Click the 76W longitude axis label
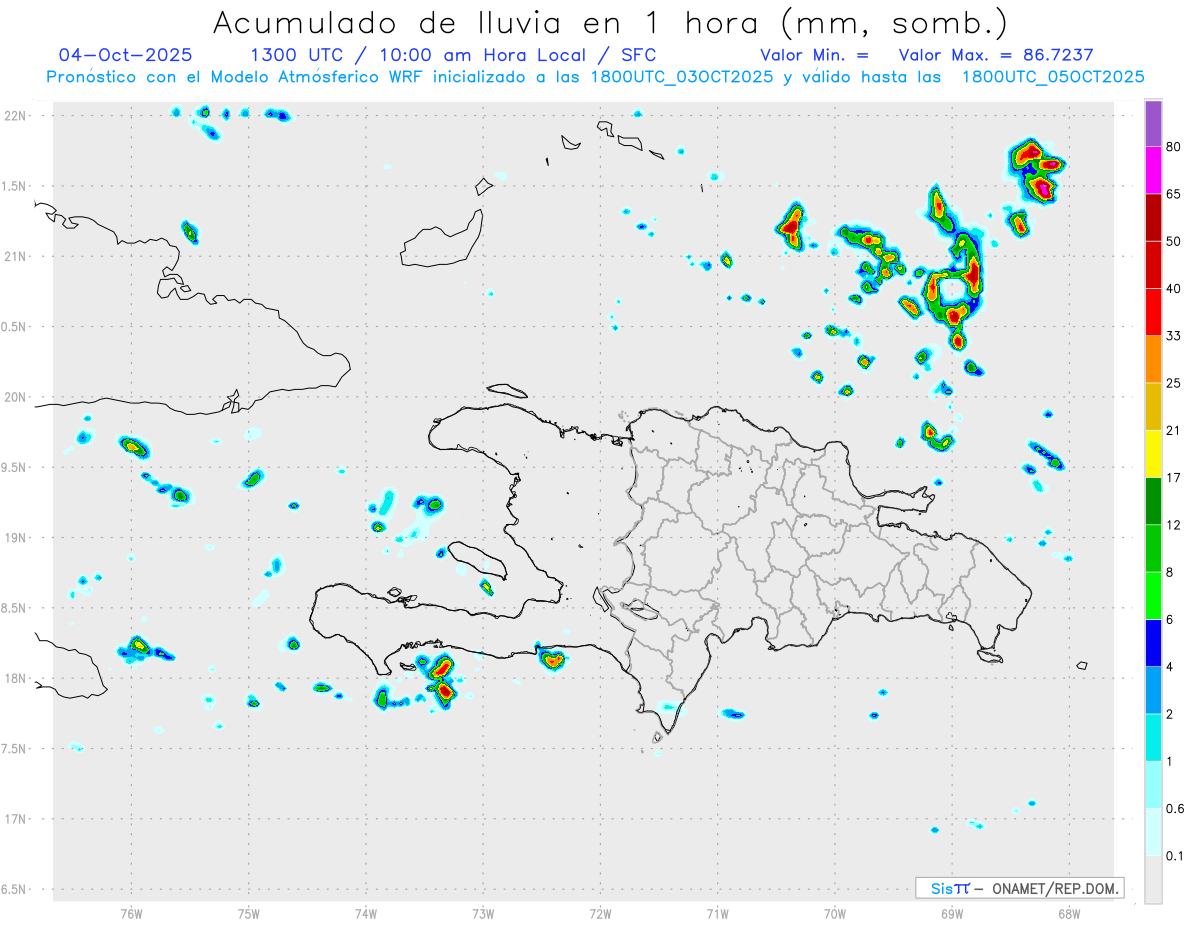The width and height of the screenshot is (1200, 927). coord(131,913)
